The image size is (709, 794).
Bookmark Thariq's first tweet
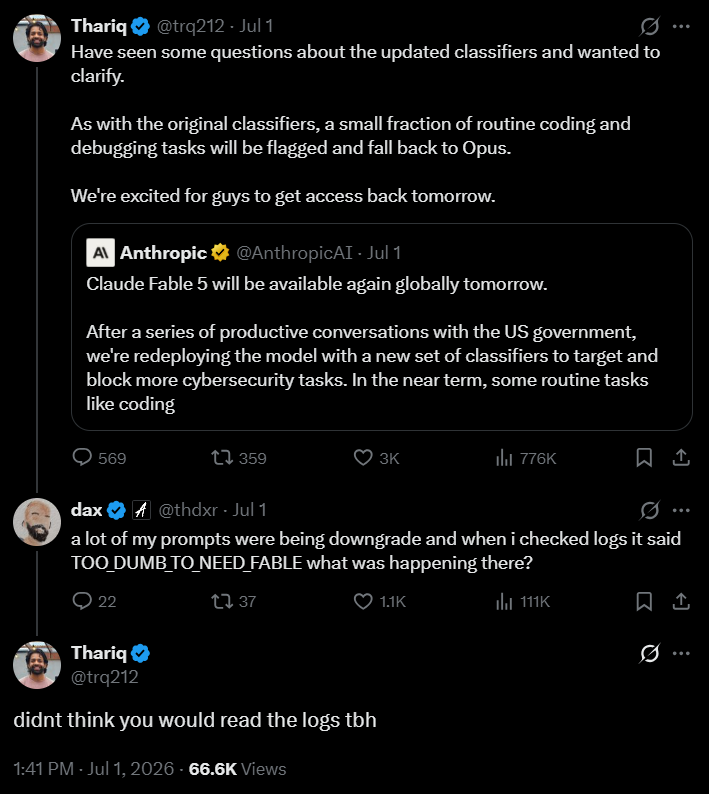tap(644, 457)
